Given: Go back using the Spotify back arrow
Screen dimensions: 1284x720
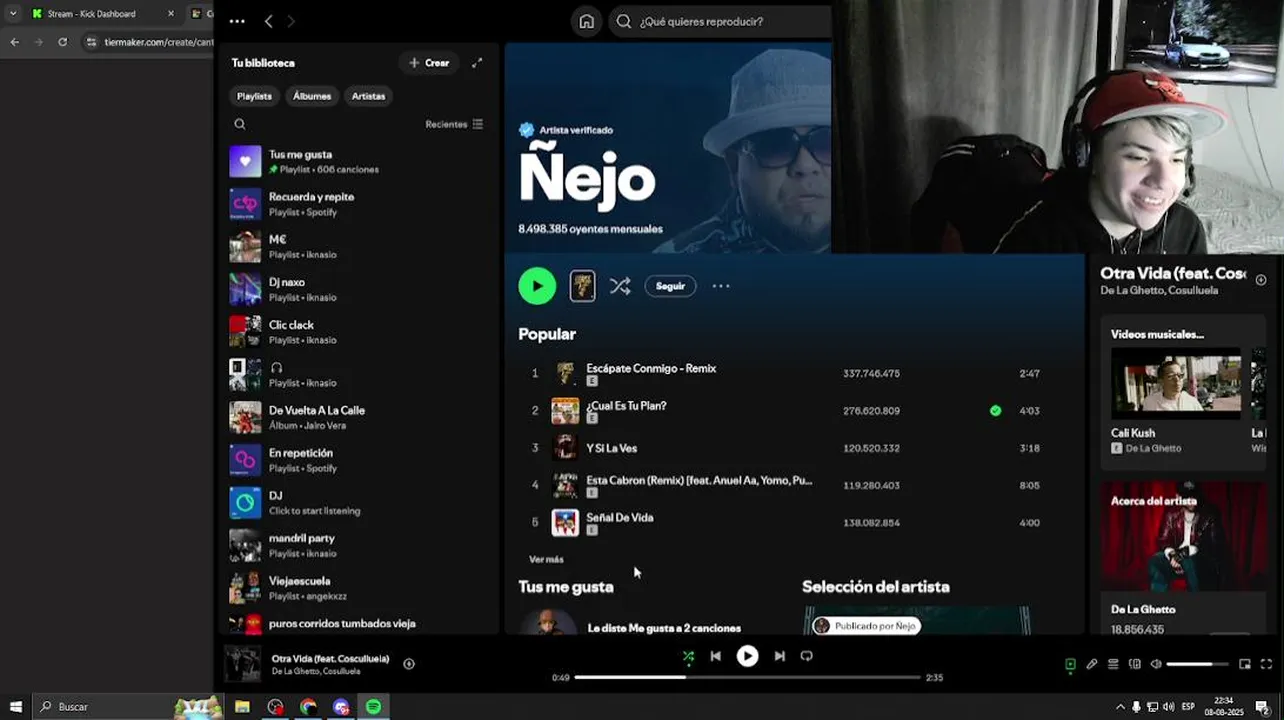Looking at the screenshot, I should [x=268, y=21].
